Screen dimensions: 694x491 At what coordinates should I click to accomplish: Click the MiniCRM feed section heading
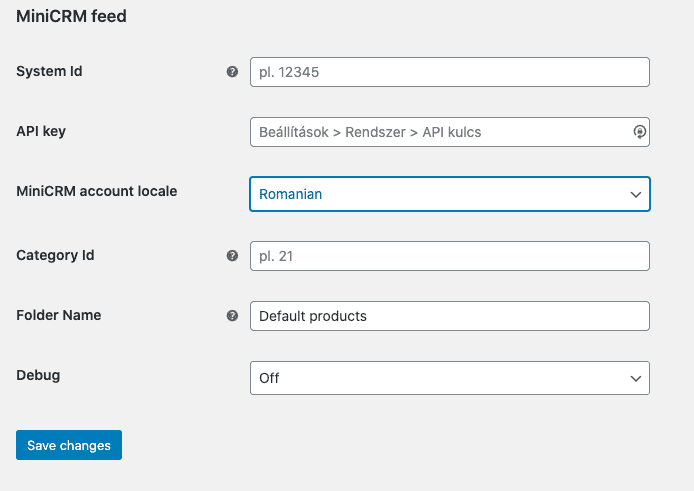click(71, 16)
